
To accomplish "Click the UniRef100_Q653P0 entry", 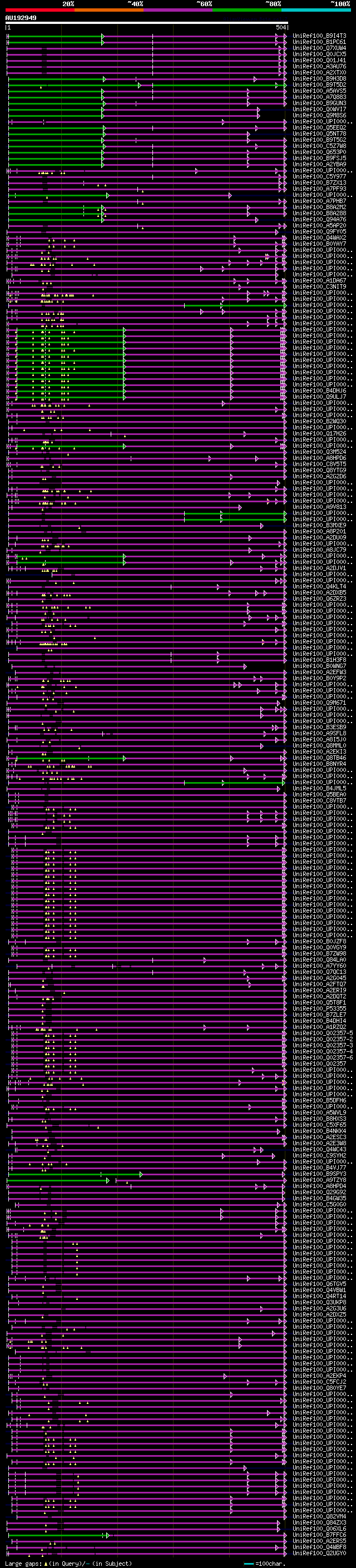I will pyautogui.click(x=319, y=152).
